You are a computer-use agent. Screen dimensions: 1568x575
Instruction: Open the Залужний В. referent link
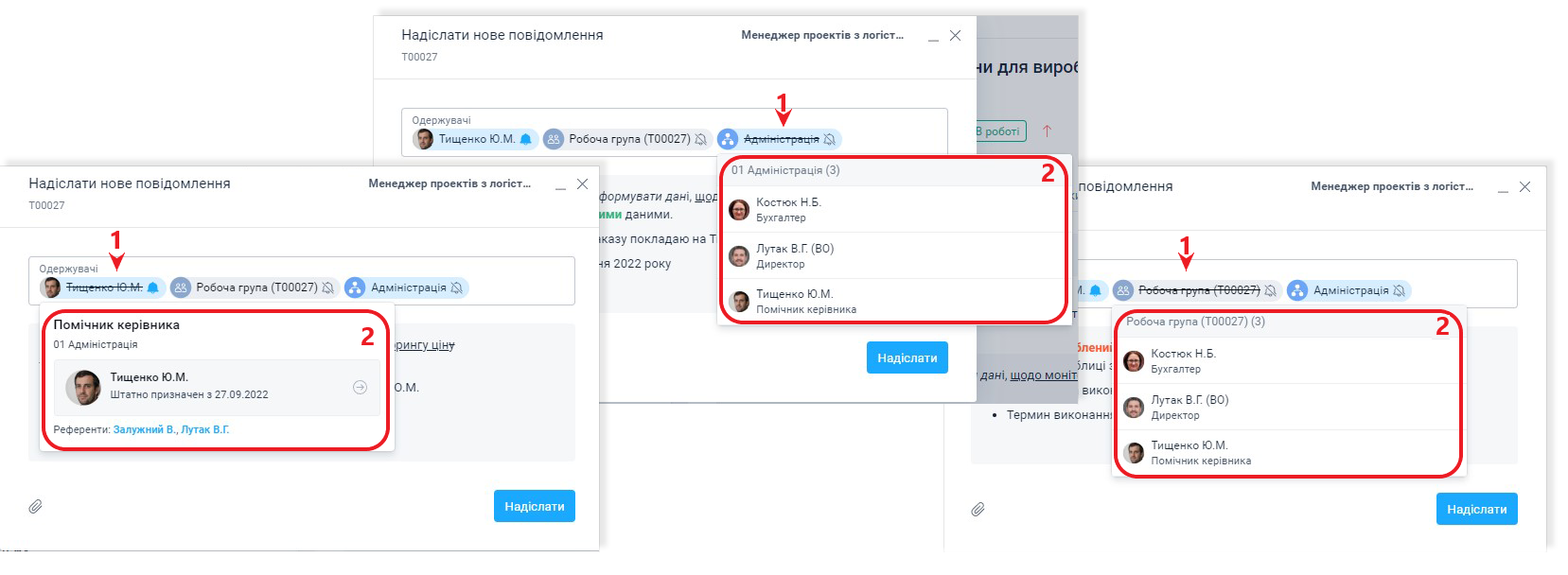tap(144, 429)
